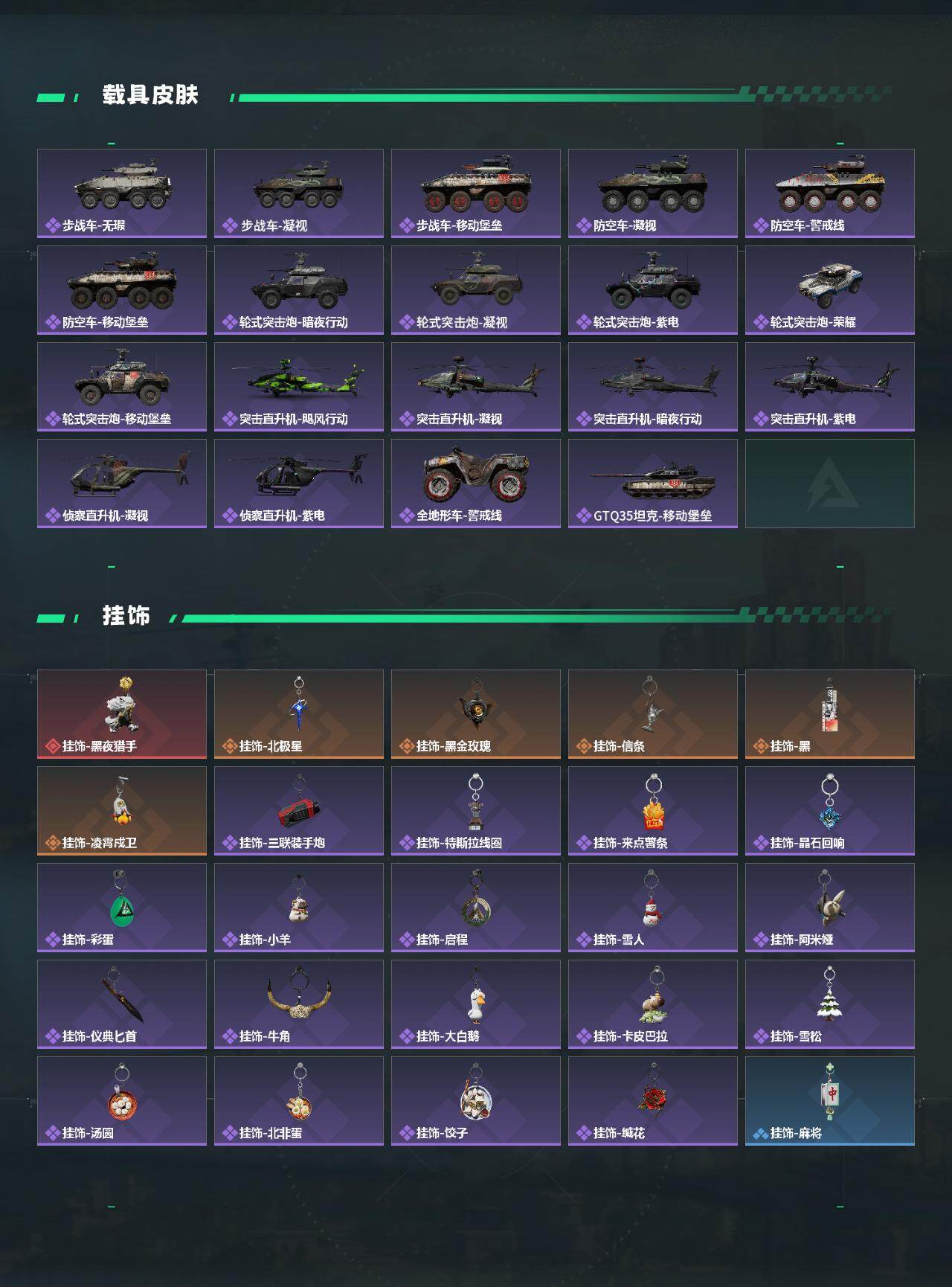
Task: Click the 挂饰 section heading
Action: (126, 616)
